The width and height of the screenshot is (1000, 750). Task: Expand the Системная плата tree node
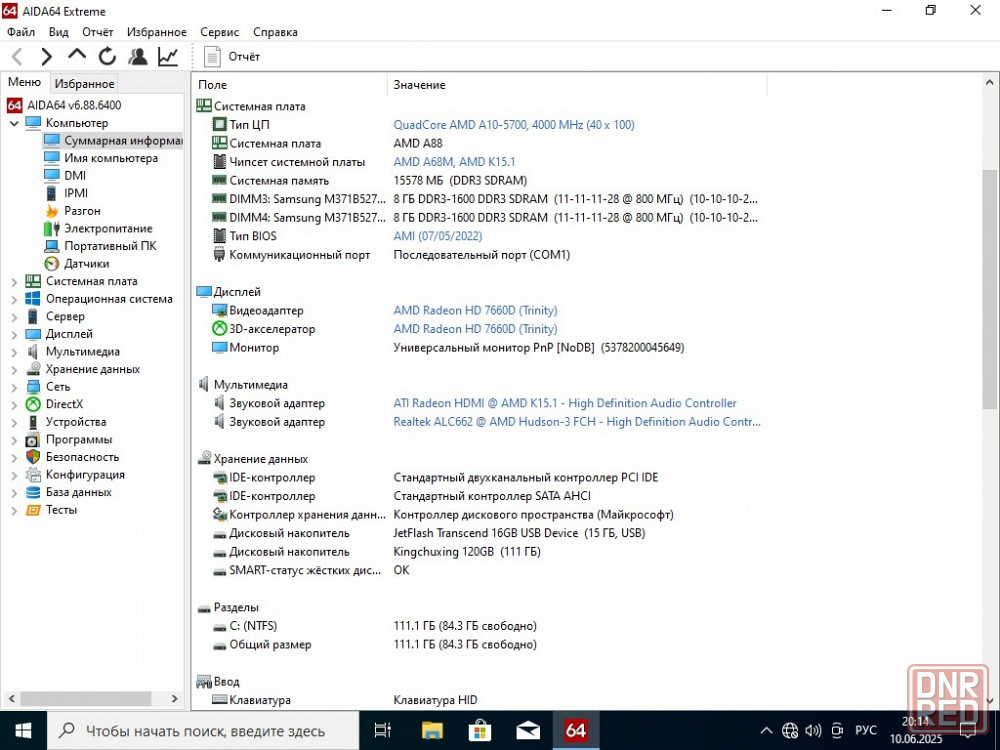(14, 282)
